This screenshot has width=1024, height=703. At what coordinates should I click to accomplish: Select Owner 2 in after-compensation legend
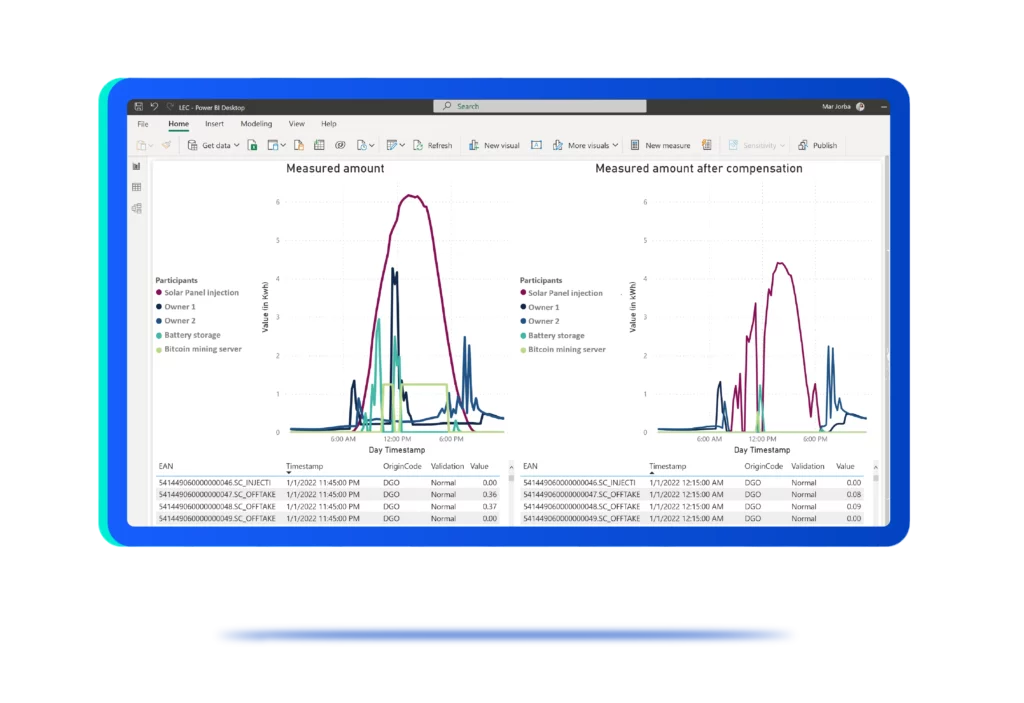540,321
